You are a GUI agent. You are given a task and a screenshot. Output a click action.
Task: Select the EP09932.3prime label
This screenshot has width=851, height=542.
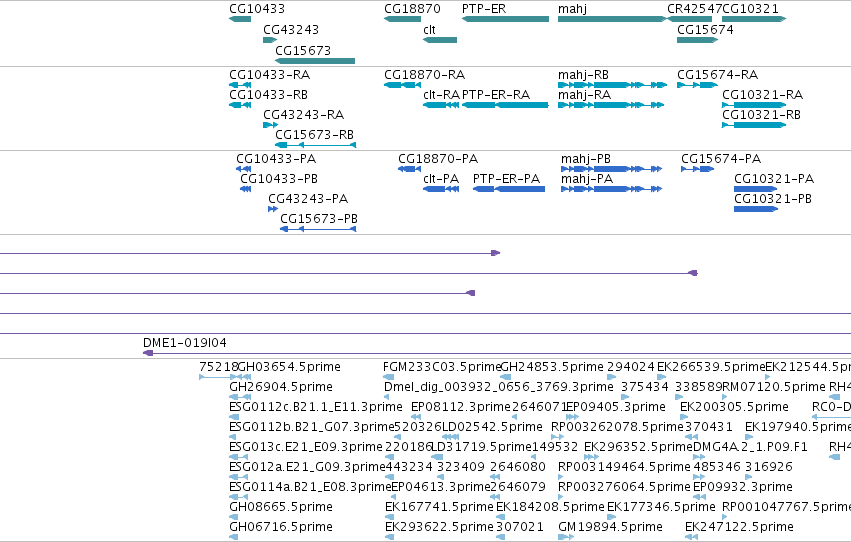743,487
